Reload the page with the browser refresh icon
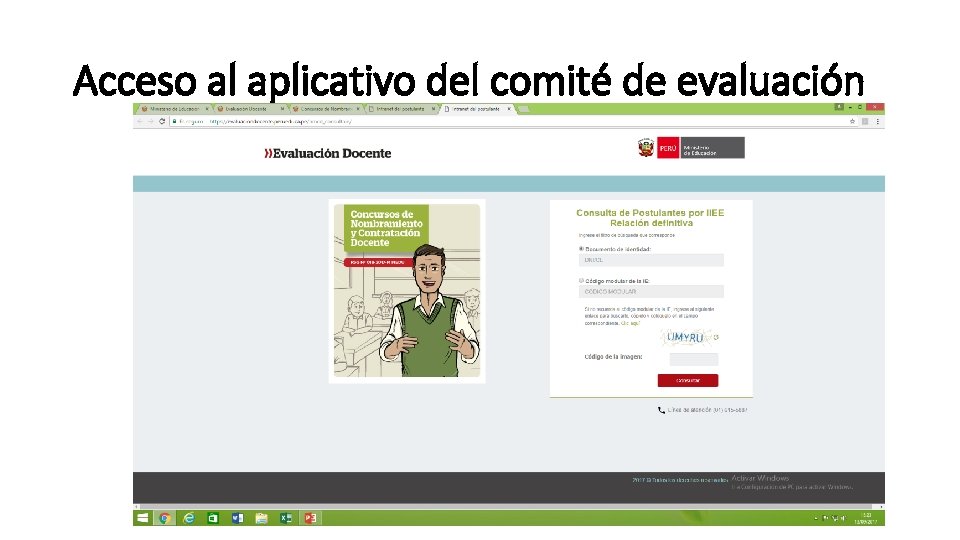 pyautogui.click(x=162, y=121)
